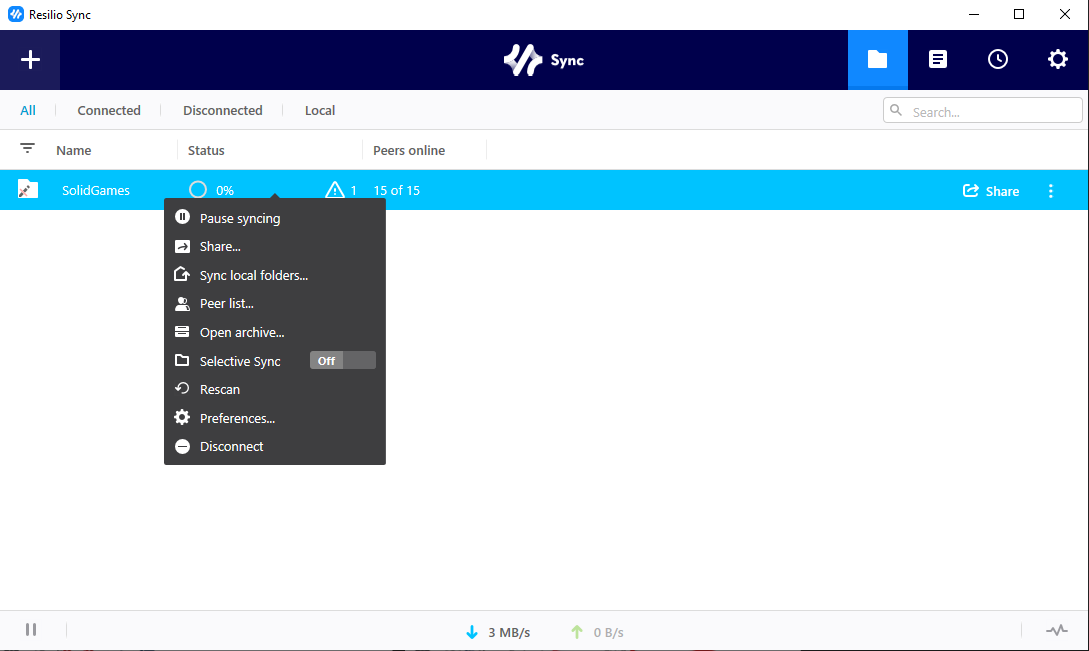Click the Share button on SolidGames row
The height and width of the screenshot is (651, 1089).
(991, 191)
